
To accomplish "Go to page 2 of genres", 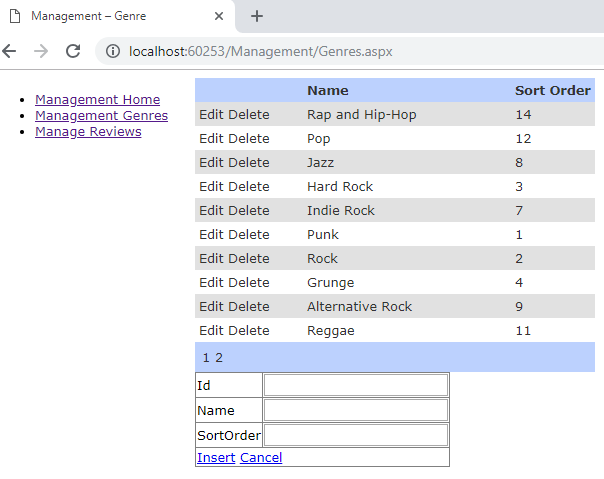I will point(219,358).
